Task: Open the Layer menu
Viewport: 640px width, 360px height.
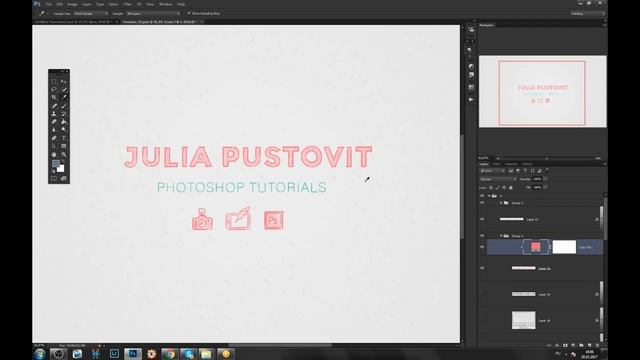Action: pos(87,4)
